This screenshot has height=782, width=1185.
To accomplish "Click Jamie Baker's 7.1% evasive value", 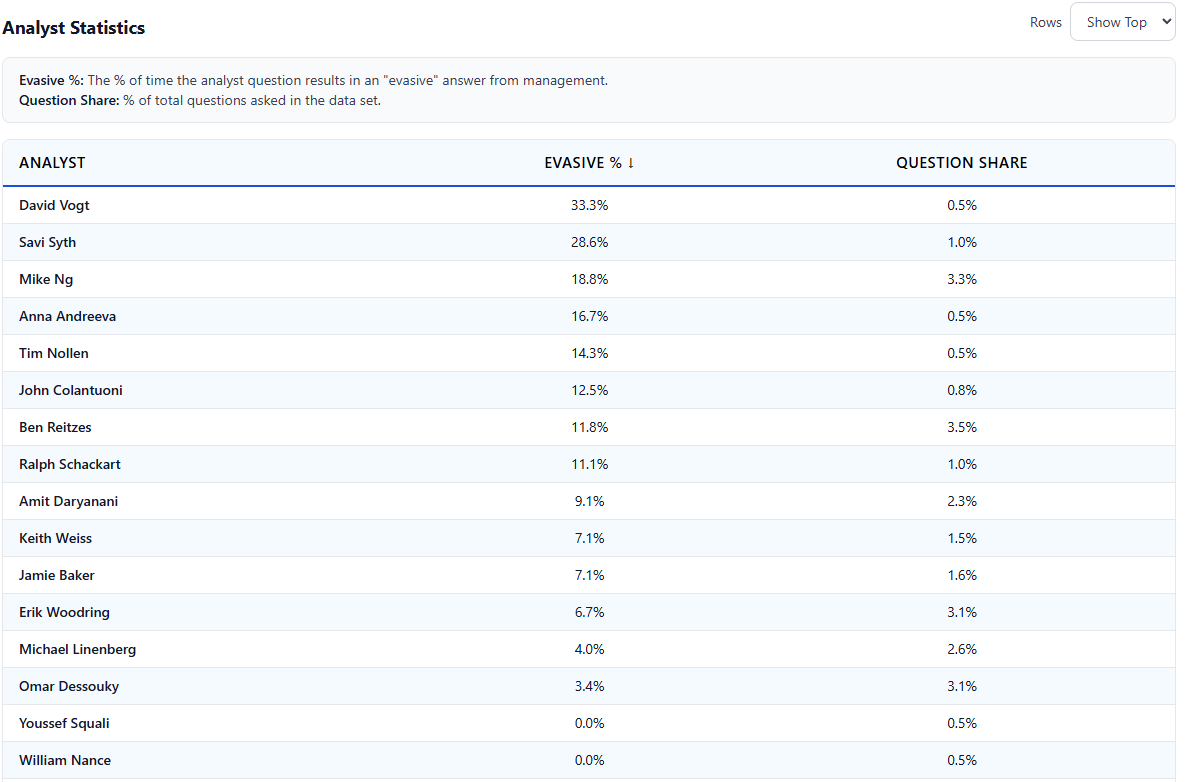I will [x=589, y=576].
